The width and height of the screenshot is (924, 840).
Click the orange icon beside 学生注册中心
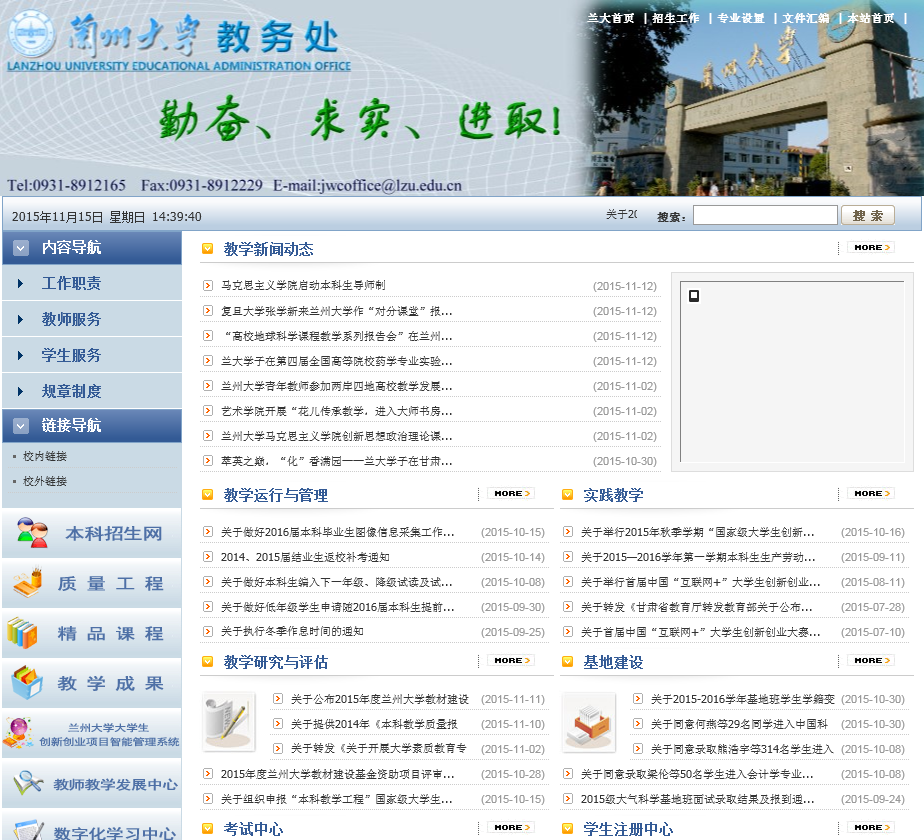pos(567,828)
